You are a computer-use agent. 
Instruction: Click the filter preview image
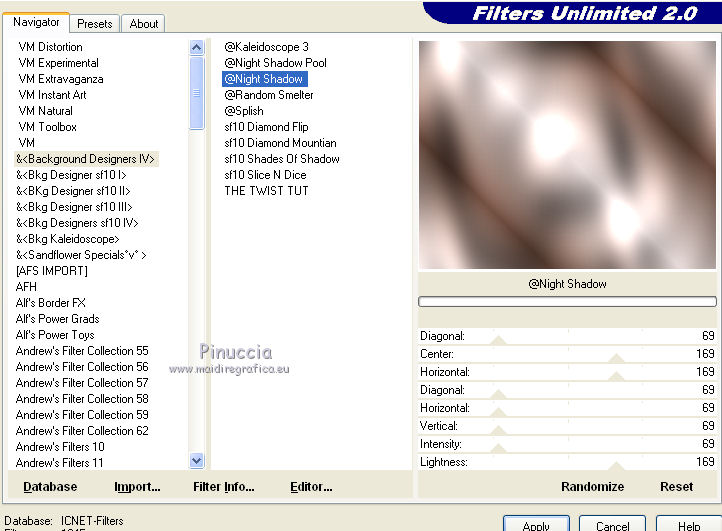coord(567,155)
